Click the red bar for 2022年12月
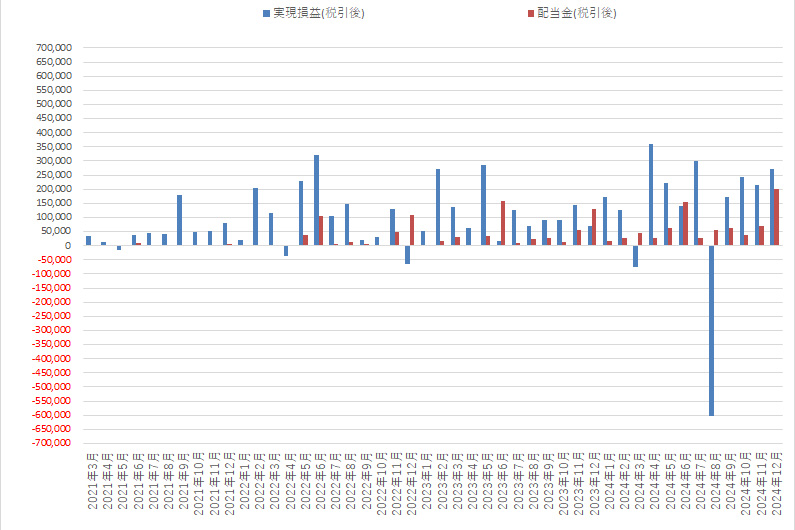The image size is (795, 530). pyautogui.click(x=413, y=230)
